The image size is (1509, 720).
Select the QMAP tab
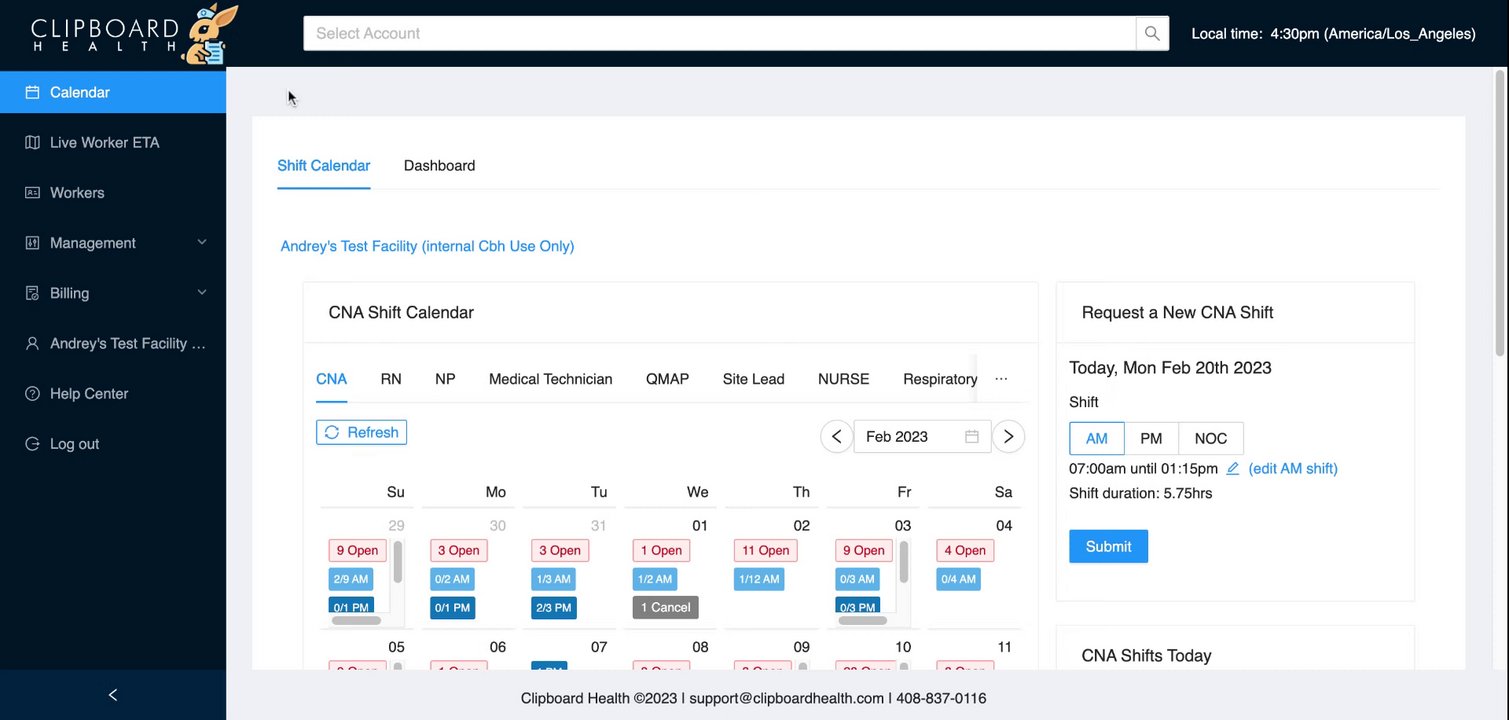pos(668,379)
